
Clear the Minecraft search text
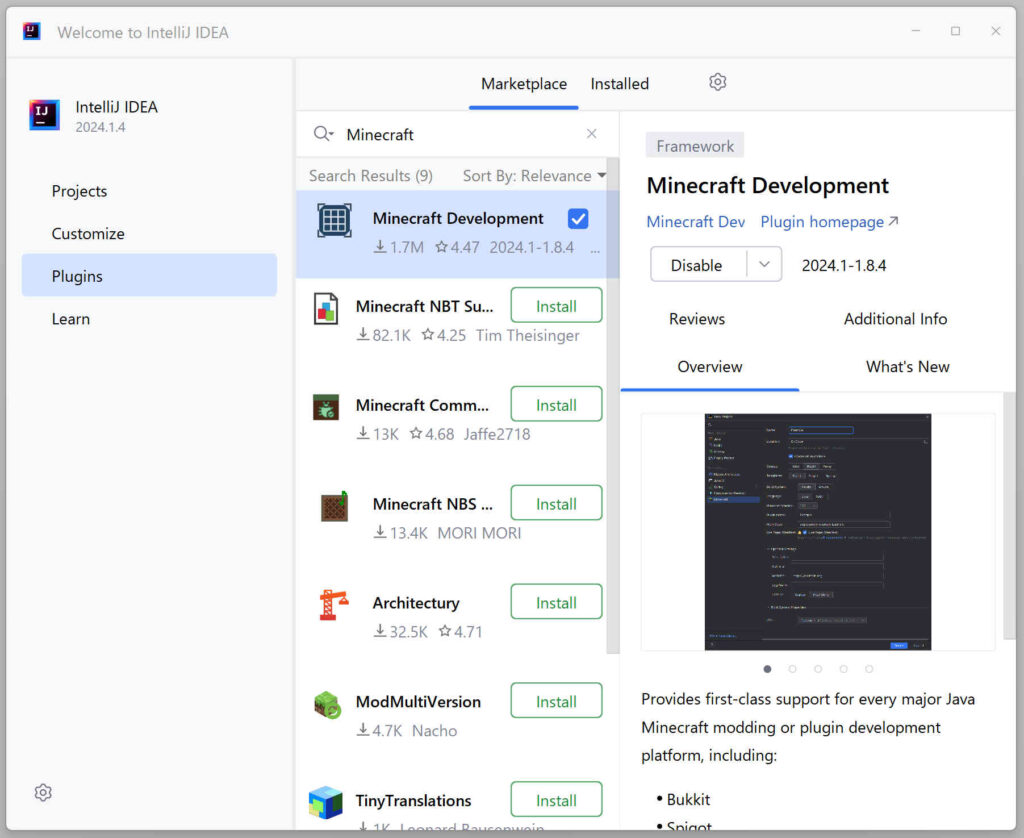(591, 134)
